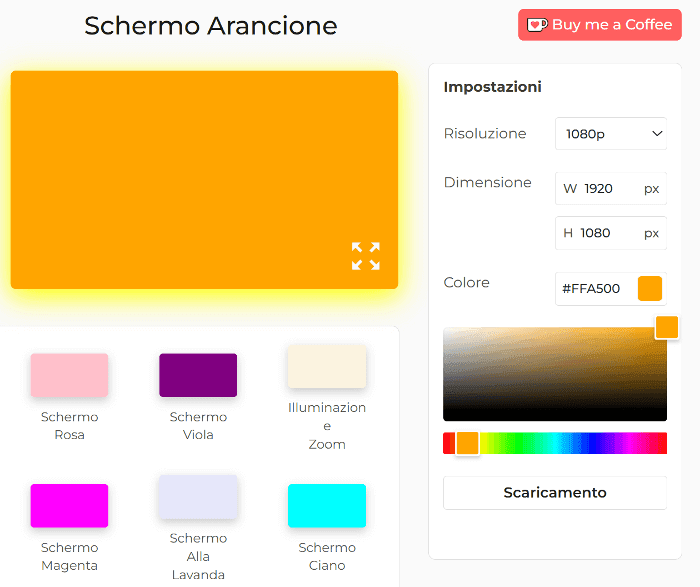This screenshot has height=587, width=700.
Task: Choose the Schermo Alla Lavanda thumbnail
Action: [198, 498]
